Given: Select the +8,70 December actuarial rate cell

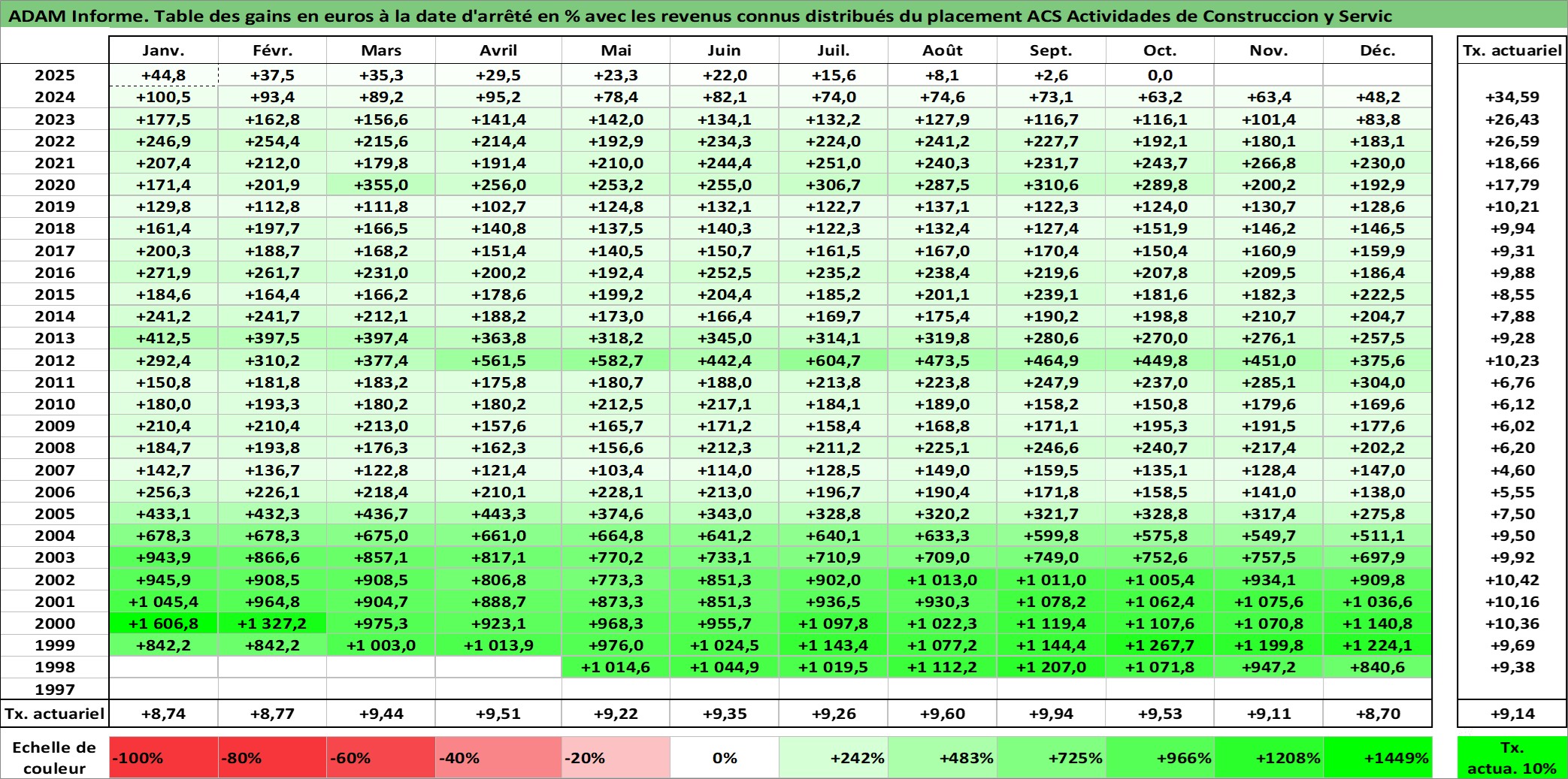Looking at the screenshot, I should (x=1378, y=714).
